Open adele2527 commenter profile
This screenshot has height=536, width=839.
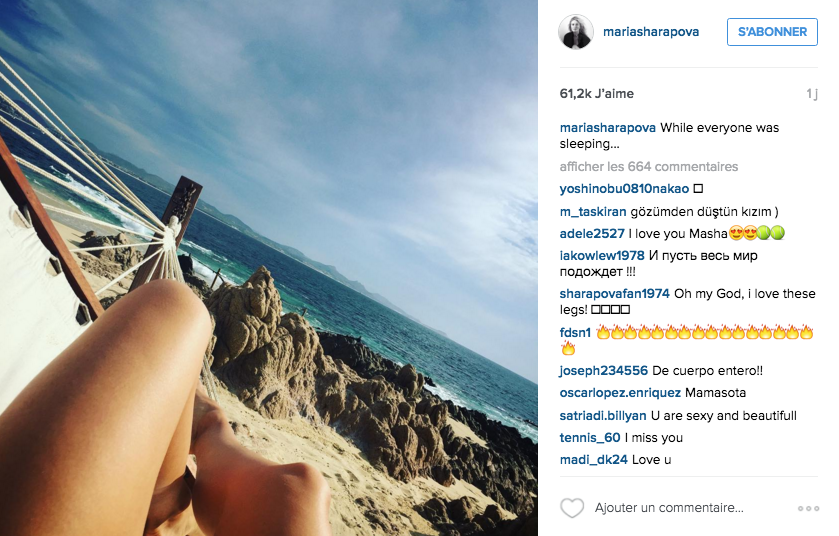coord(592,234)
